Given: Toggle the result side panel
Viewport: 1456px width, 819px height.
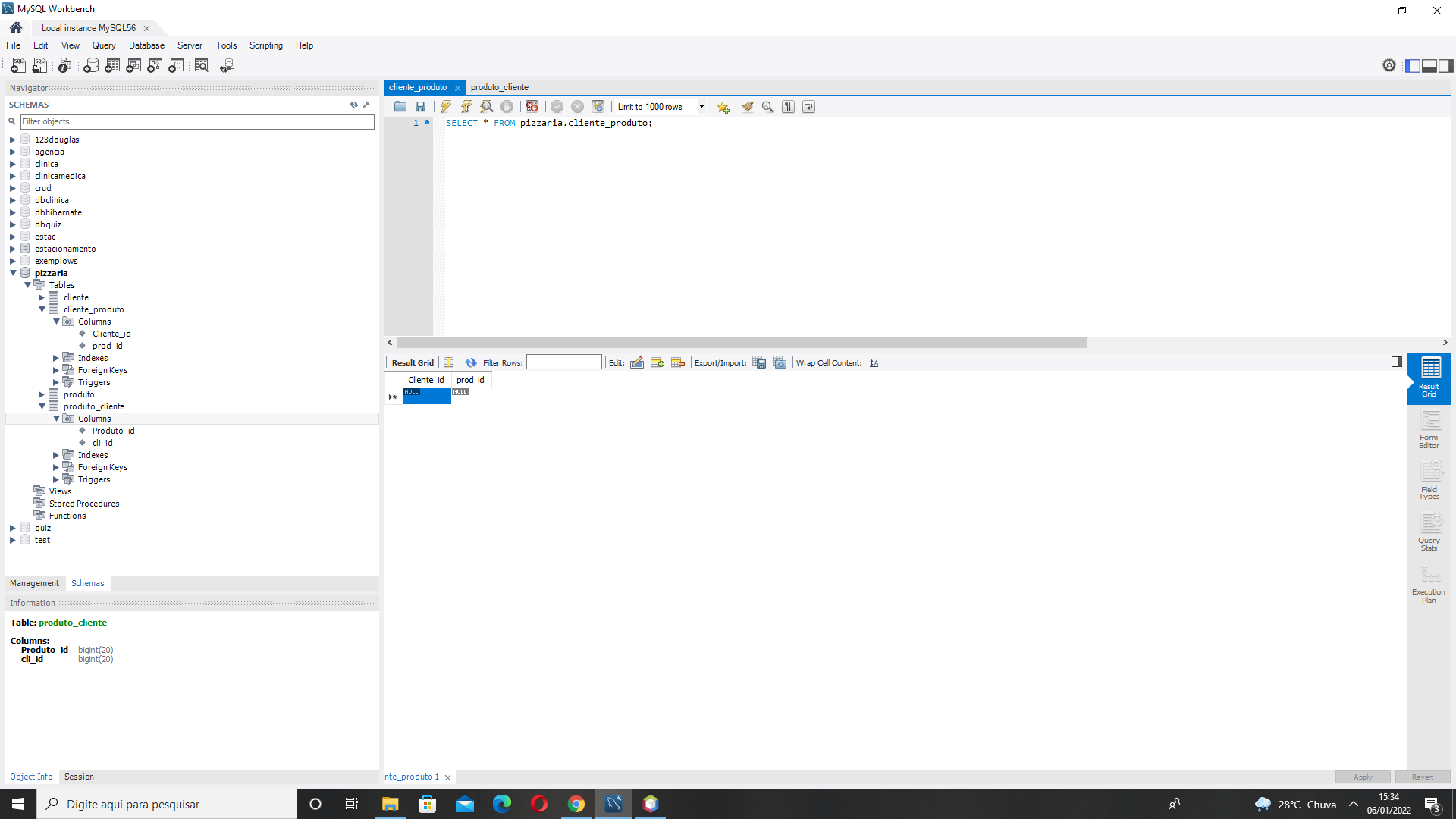Looking at the screenshot, I should click(x=1397, y=362).
